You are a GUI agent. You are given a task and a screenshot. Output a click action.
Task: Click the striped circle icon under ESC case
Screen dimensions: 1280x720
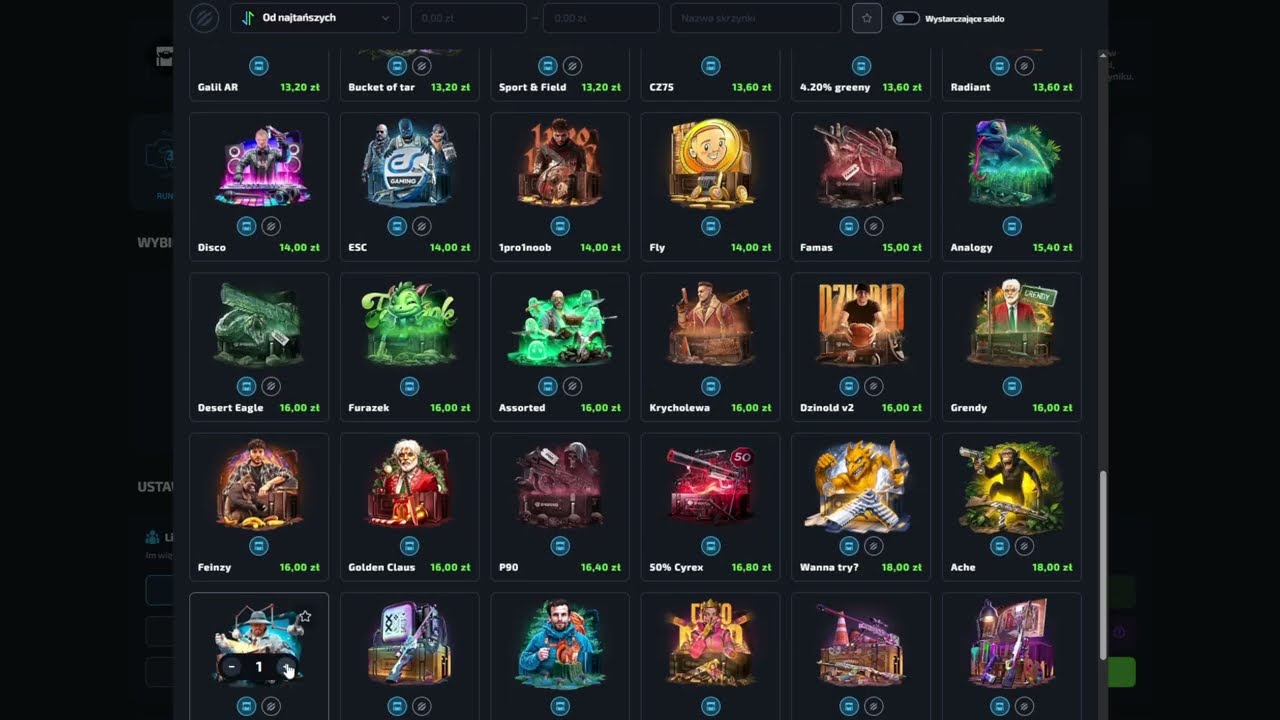421,226
